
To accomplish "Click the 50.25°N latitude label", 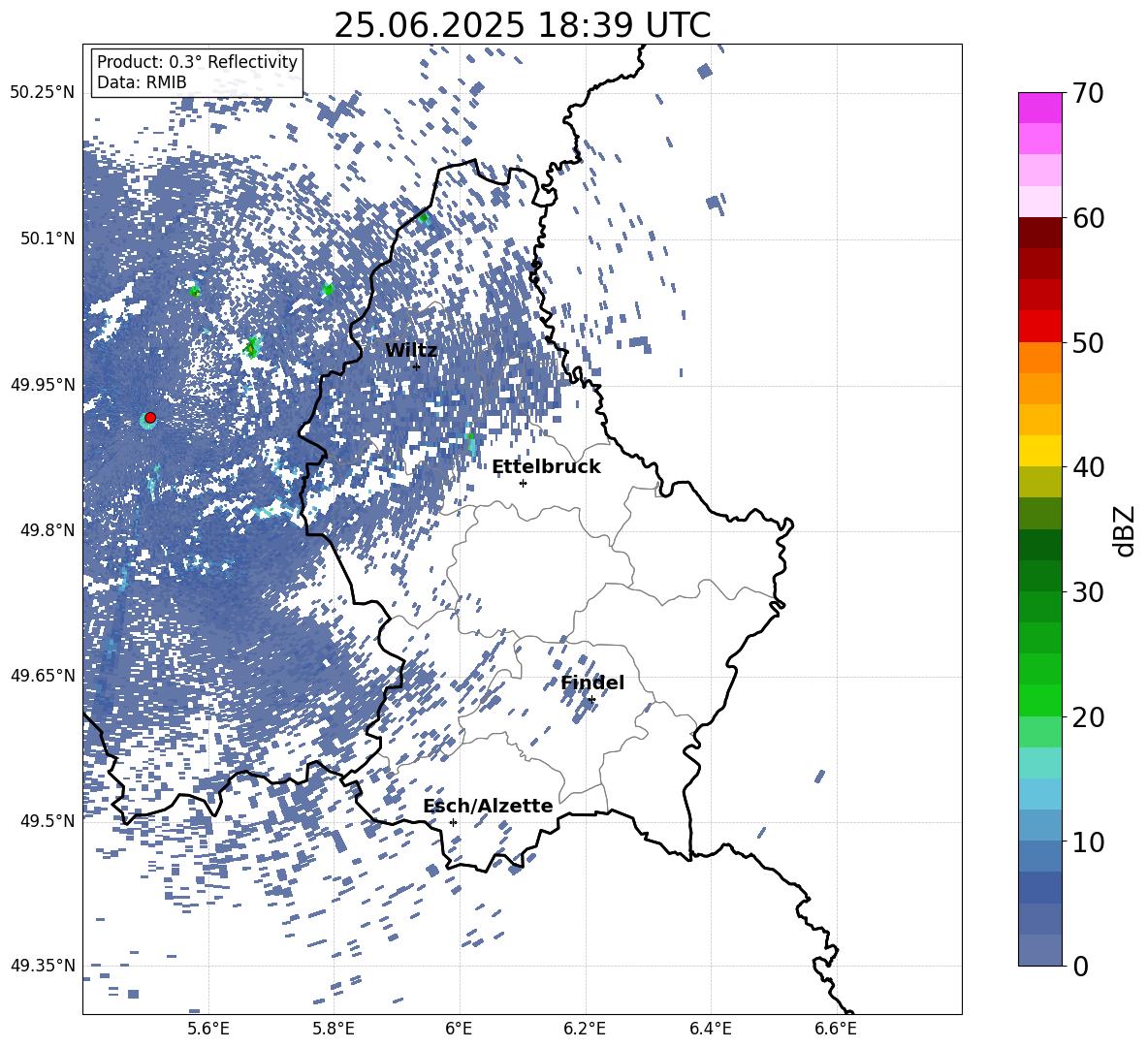I will (43, 93).
